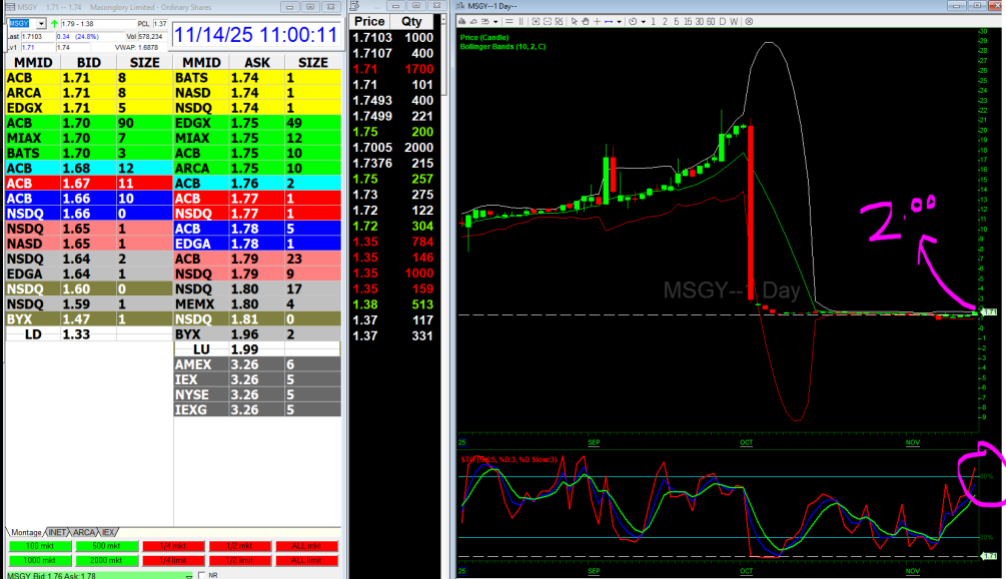Click the Price column header in Time and Sales

tap(369, 20)
